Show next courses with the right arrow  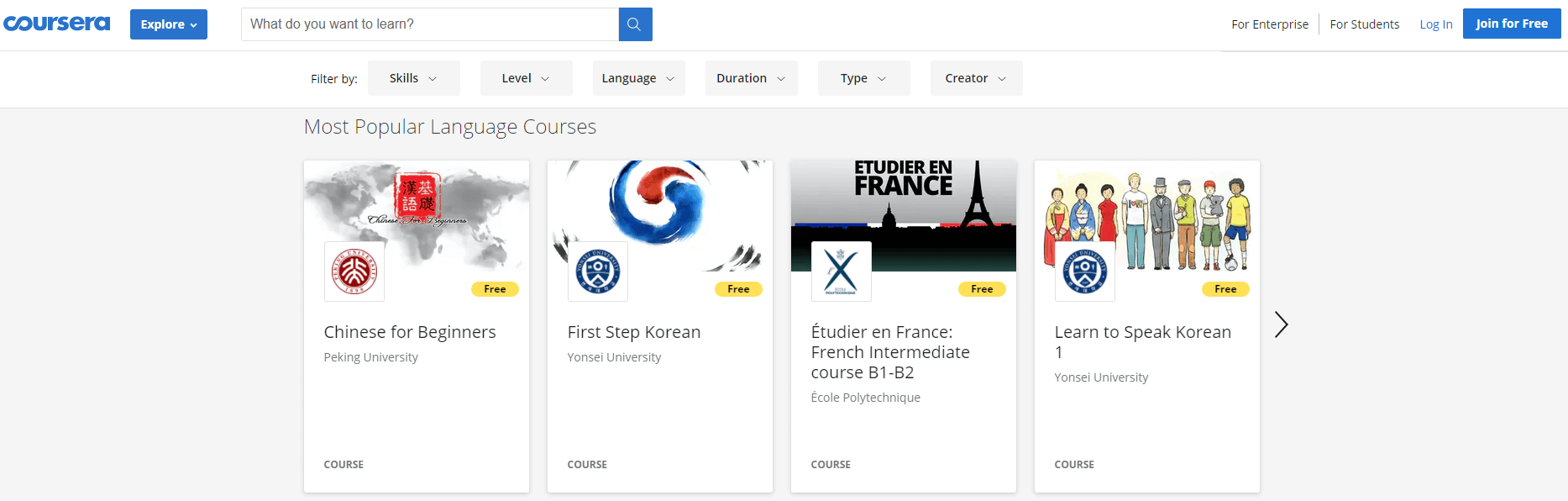coord(1281,324)
